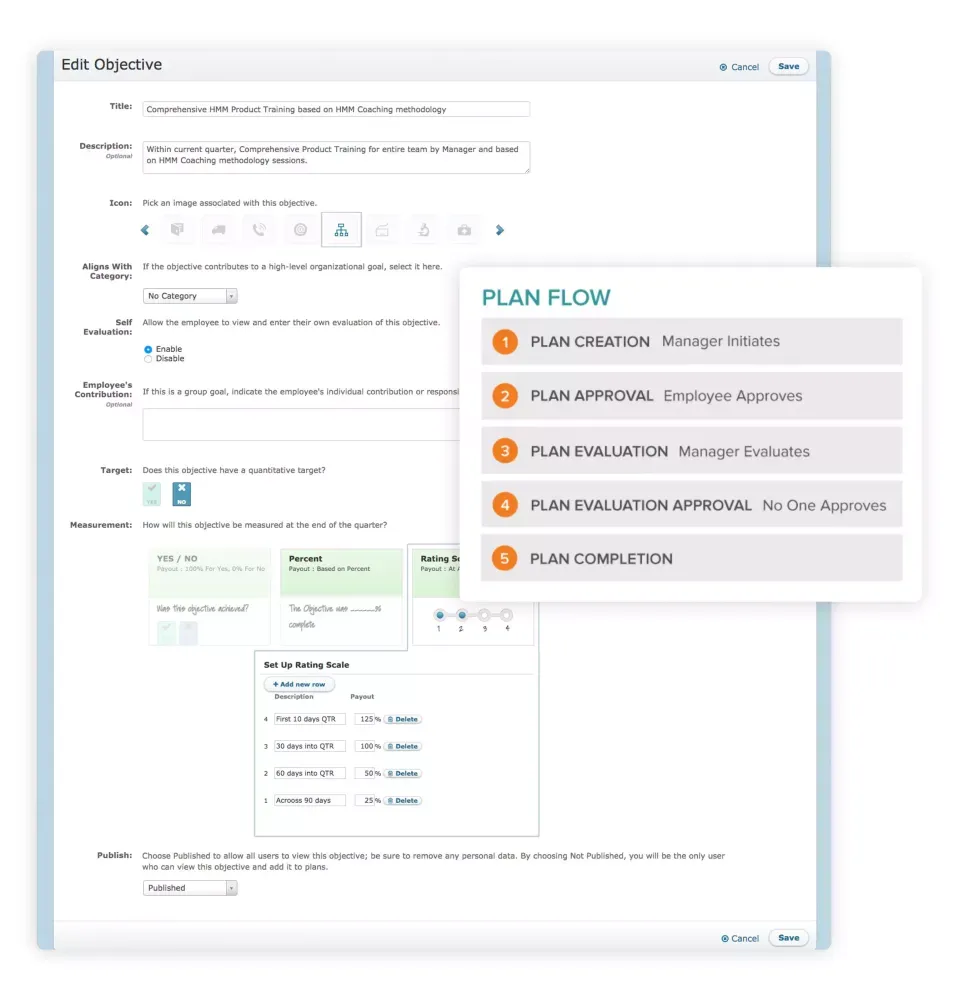
Task: Set quantitative target to YES
Action: pos(152,494)
